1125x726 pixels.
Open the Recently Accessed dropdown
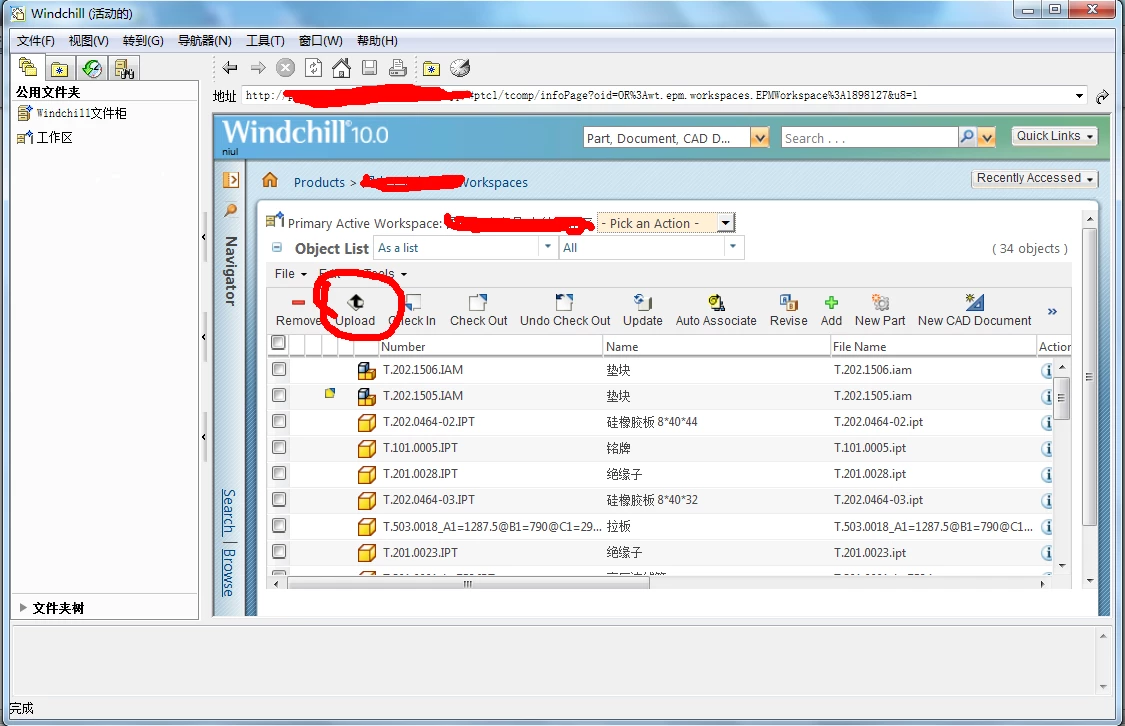[1035, 178]
